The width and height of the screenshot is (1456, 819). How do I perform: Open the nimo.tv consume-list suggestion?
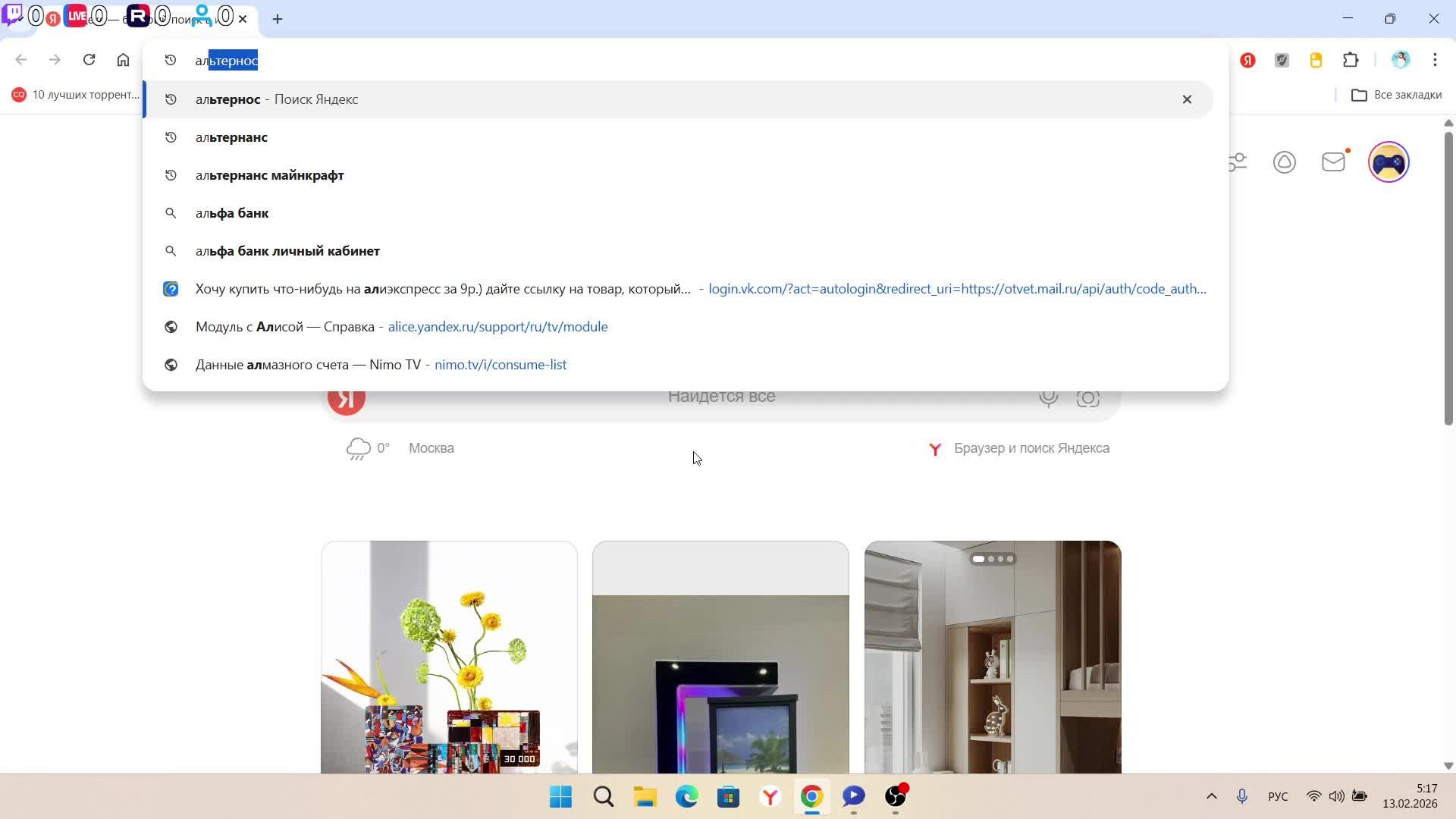(381, 365)
